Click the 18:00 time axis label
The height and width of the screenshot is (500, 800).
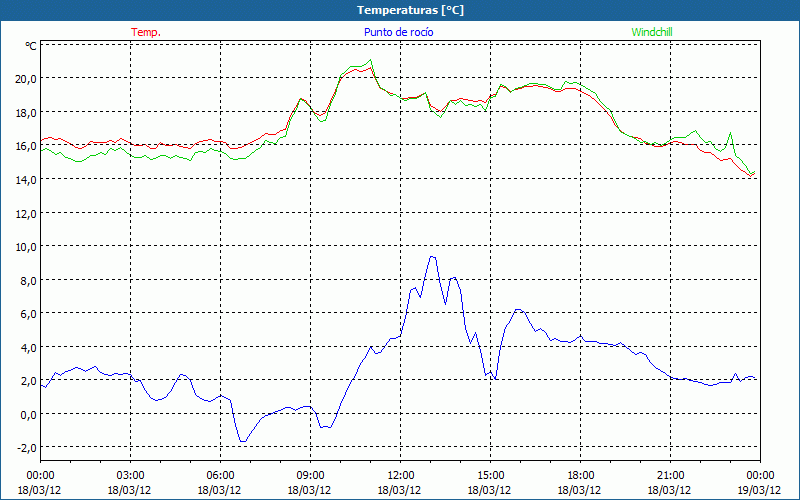581,476
